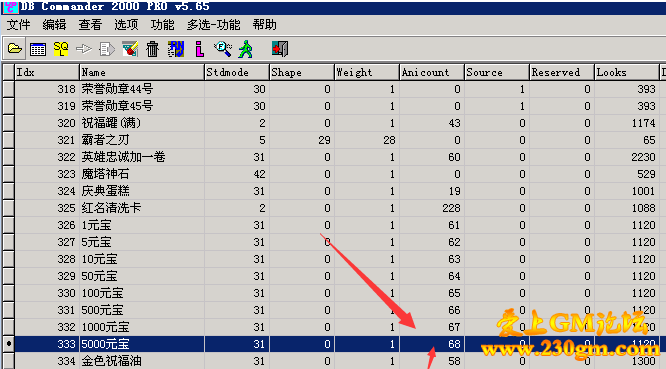Select row marker for 霸者之刃
The width and height of the screenshot is (666, 369).
(x=8, y=140)
